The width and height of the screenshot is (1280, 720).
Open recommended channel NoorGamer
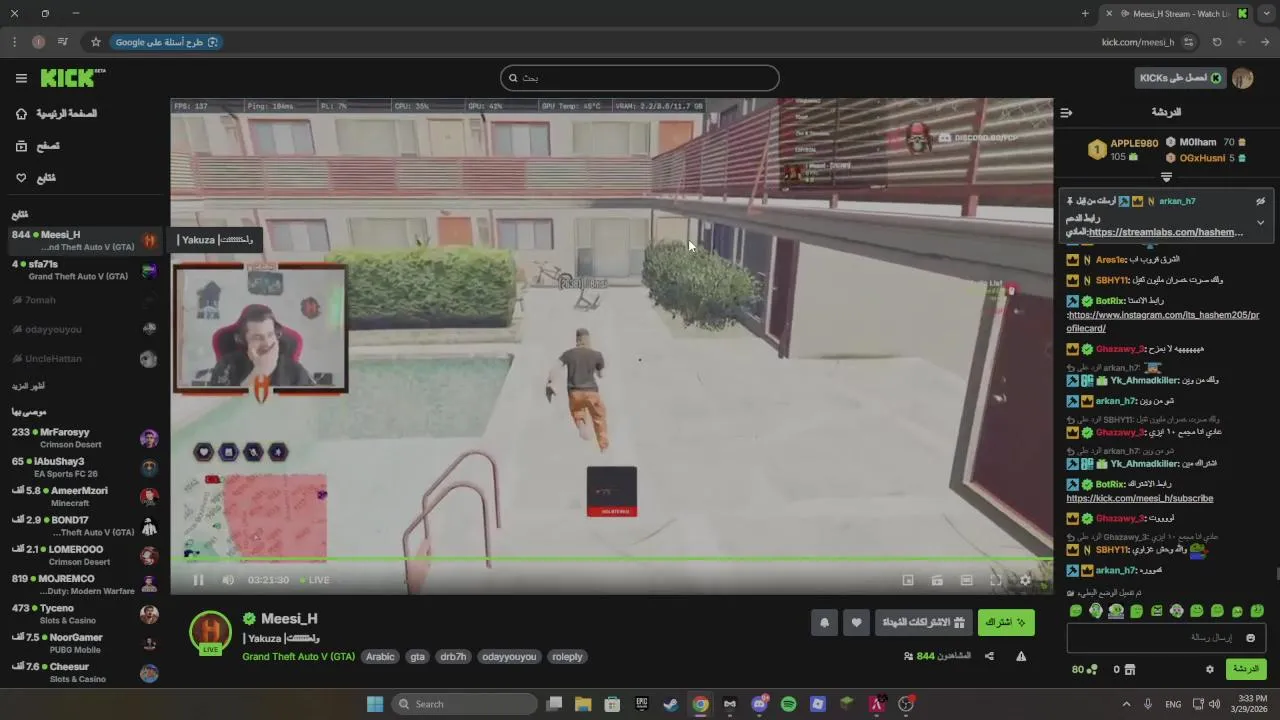[85, 643]
